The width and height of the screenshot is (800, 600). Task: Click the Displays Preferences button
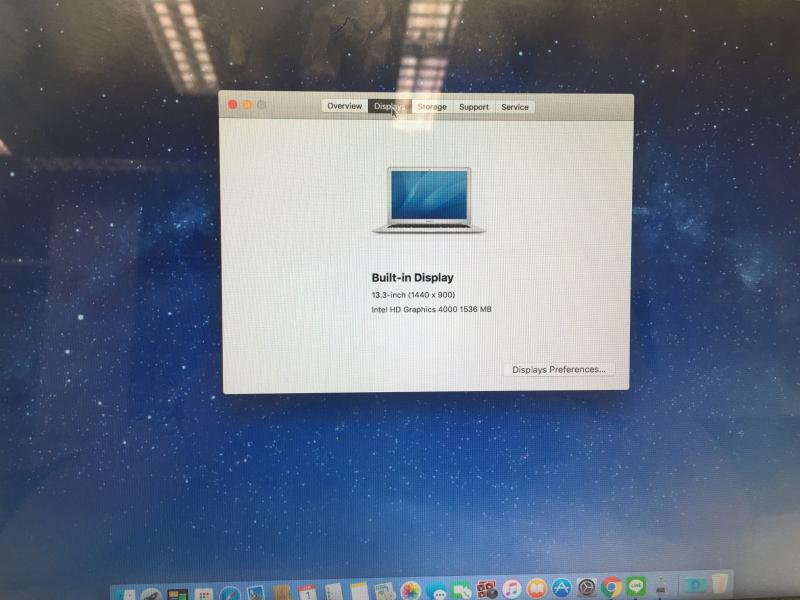click(x=558, y=369)
